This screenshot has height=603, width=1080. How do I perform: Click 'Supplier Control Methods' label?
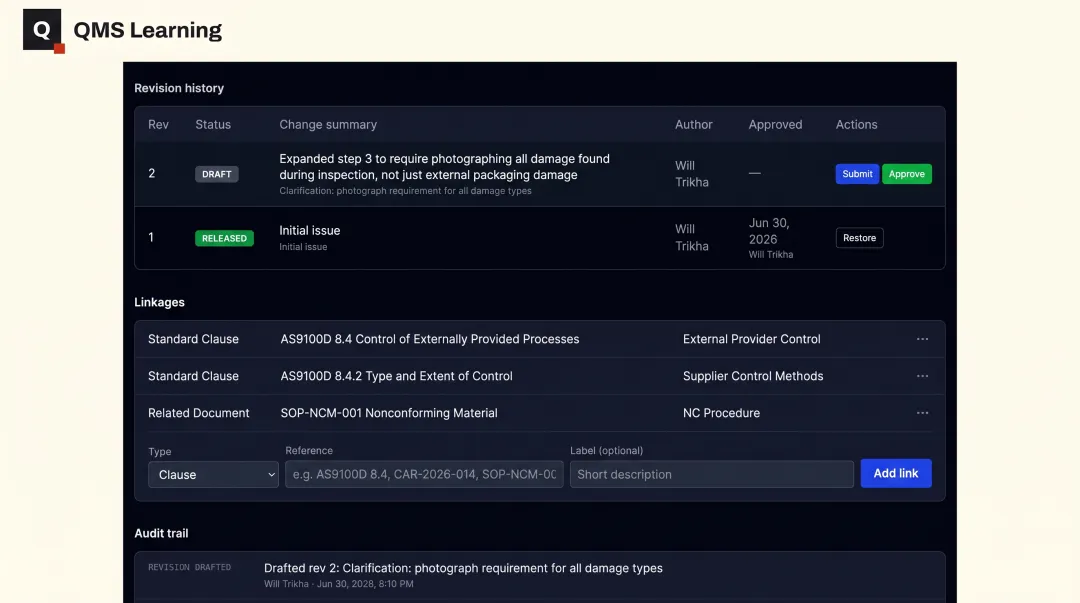(753, 376)
